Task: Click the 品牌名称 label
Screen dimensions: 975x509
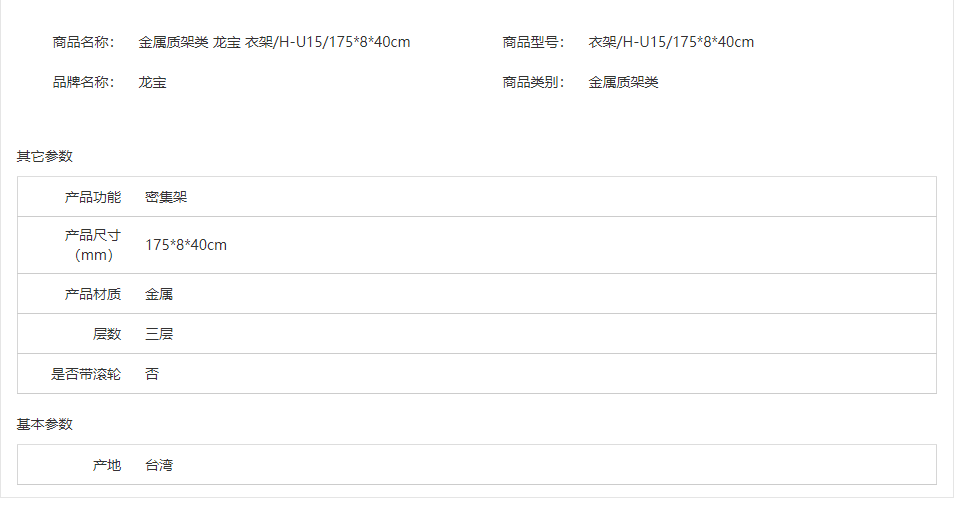Action: point(83,82)
